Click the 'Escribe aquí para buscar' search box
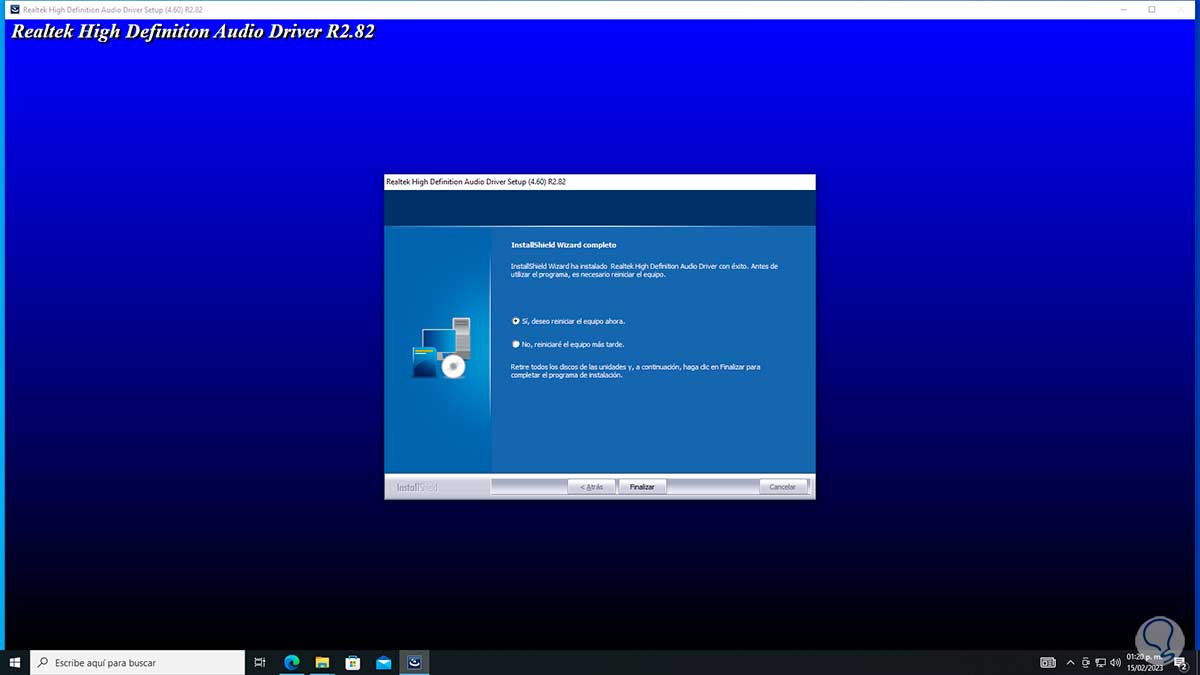 pos(138,662)
